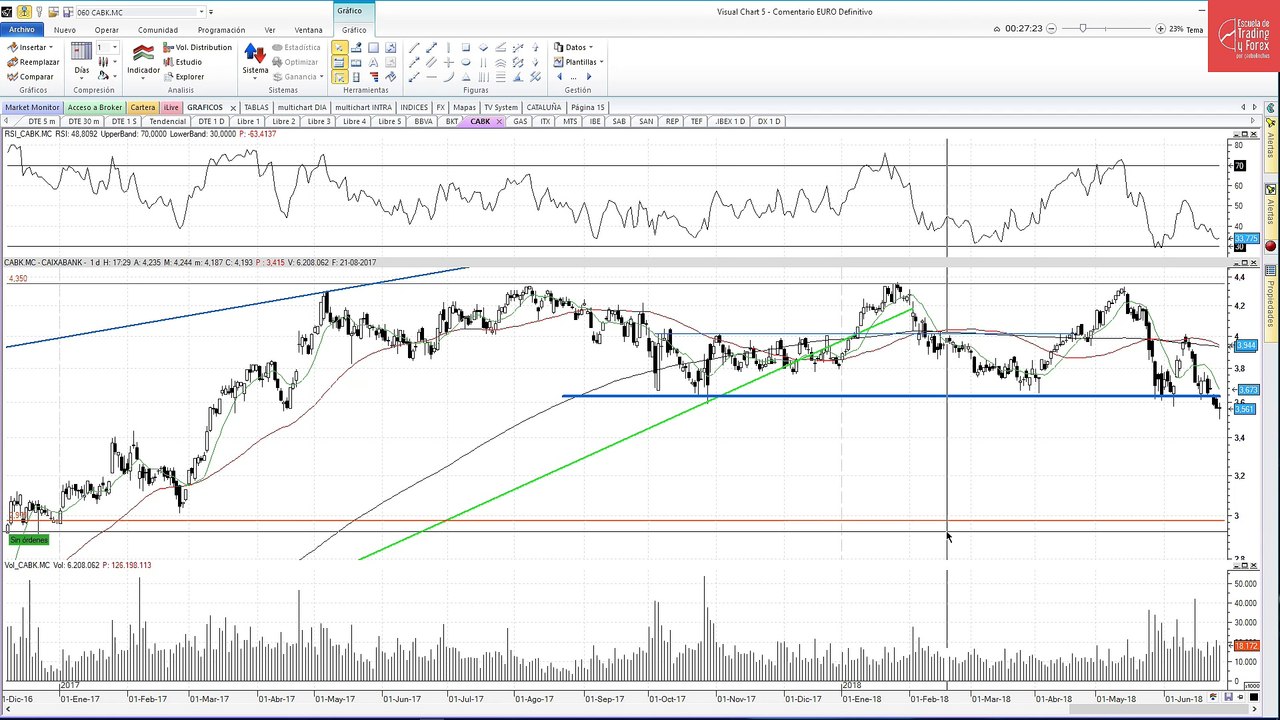Select the Días compression icon
Viewport: 1280px width, 720px height.
point(82,51)
